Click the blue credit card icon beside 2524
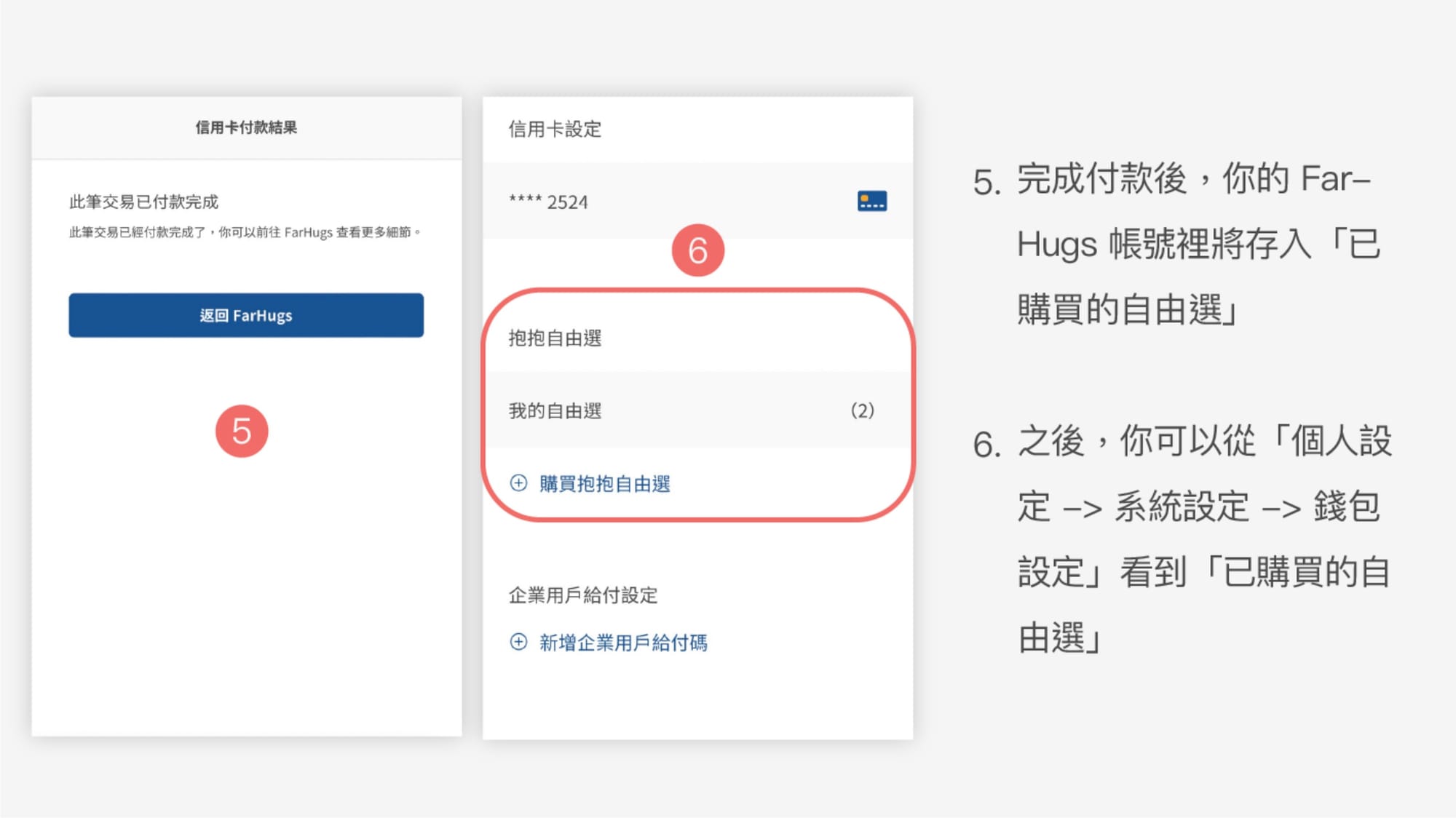This screenshot has width=1456, height=818. (x=871, y=201)
